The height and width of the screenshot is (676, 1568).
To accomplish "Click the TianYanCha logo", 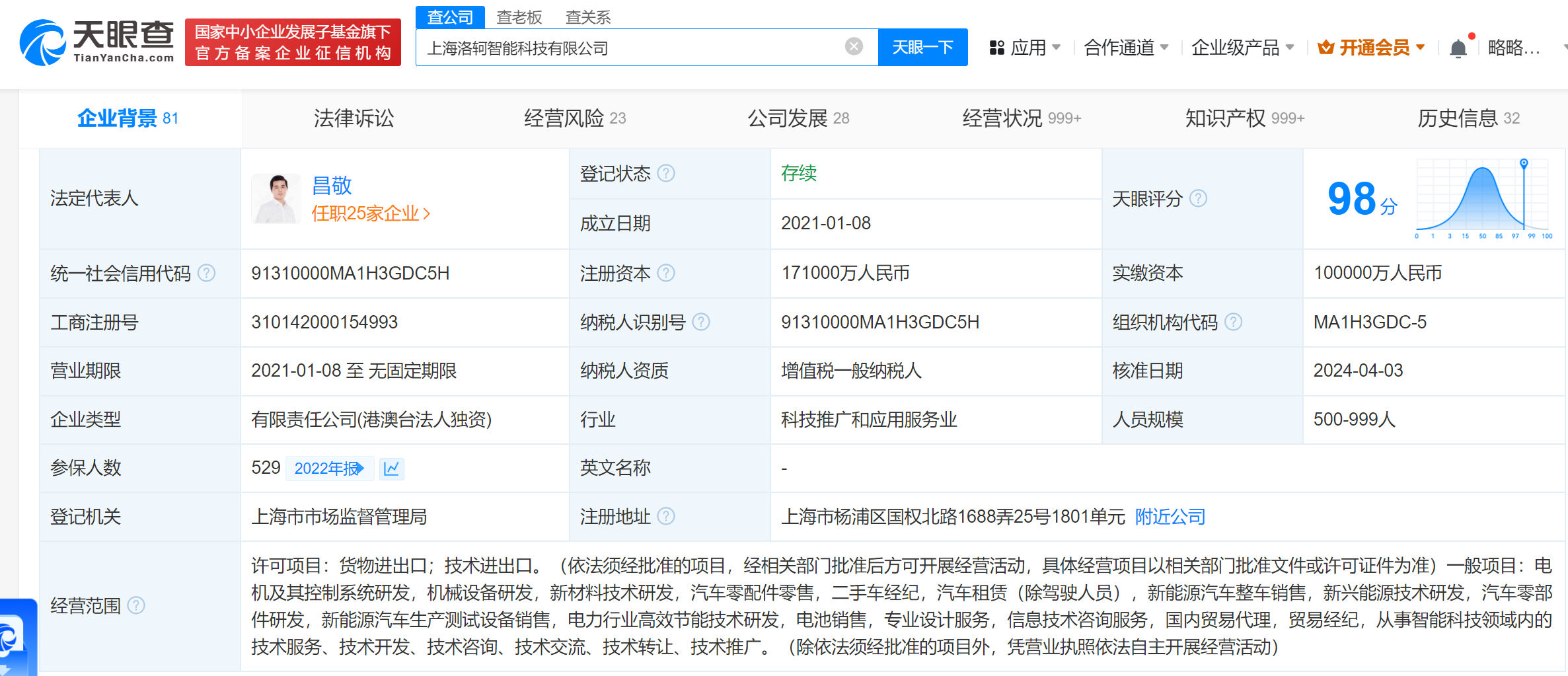I will pyautogui.click(x=96, y=42).
